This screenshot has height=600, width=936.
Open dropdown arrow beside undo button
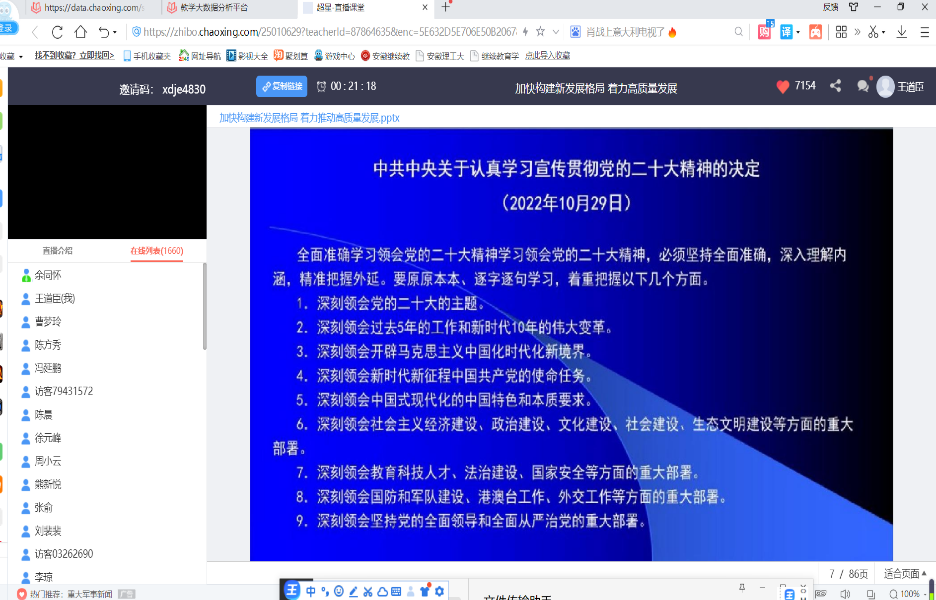pos(116,32)
